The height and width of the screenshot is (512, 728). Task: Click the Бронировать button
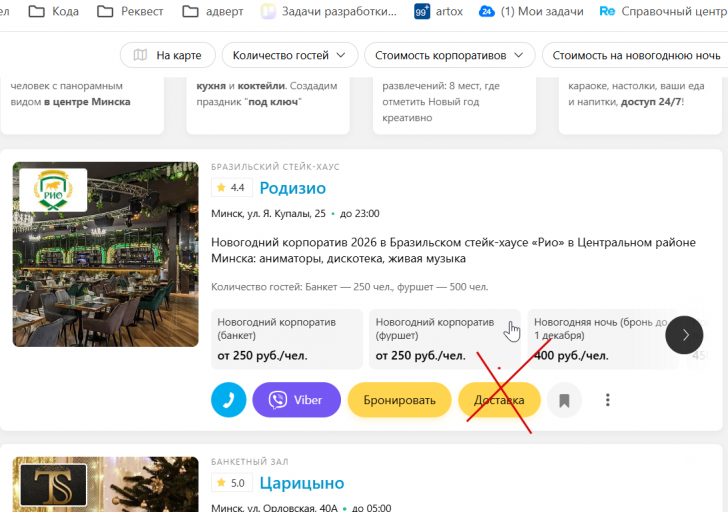(x=399, y=400)
